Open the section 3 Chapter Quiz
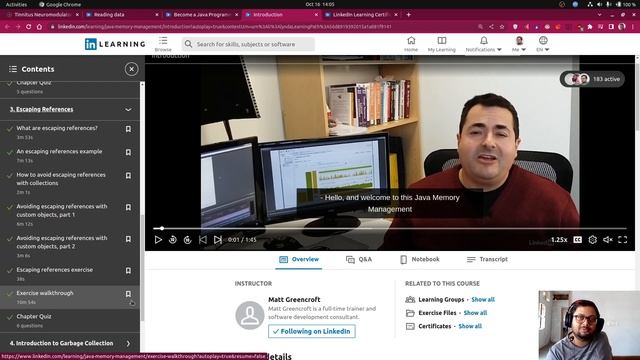 [34, 316]
